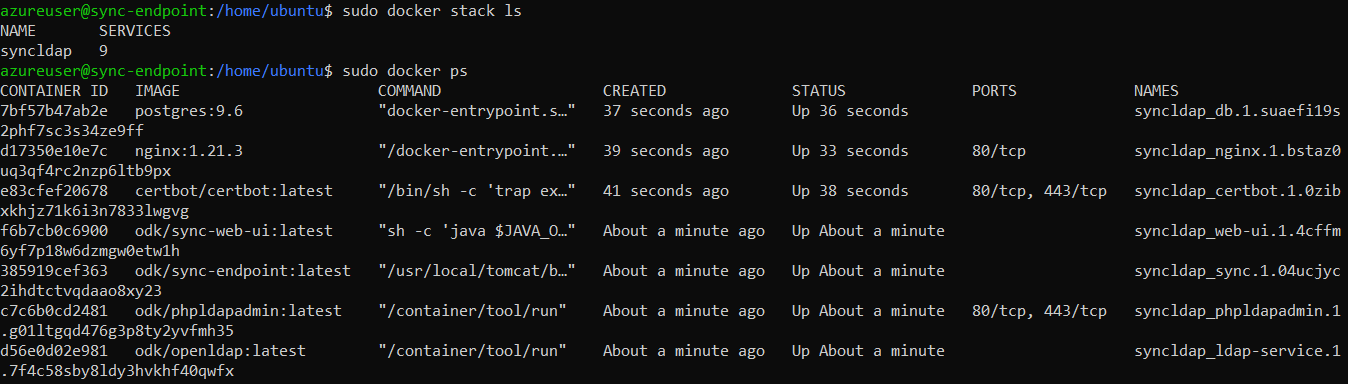
Task: Click the certbot/certbot:latest image entry
Action: coord(234,191)
